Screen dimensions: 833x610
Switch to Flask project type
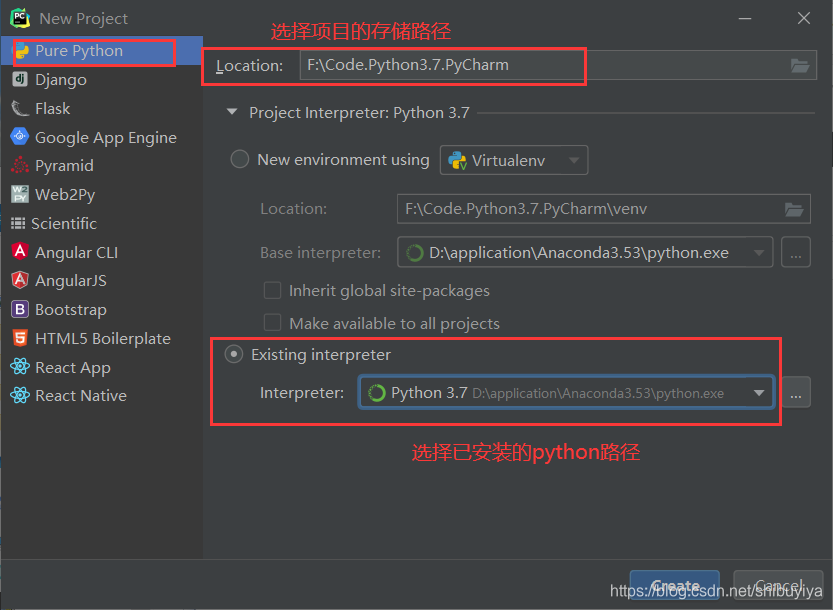(x=102, y=108)
